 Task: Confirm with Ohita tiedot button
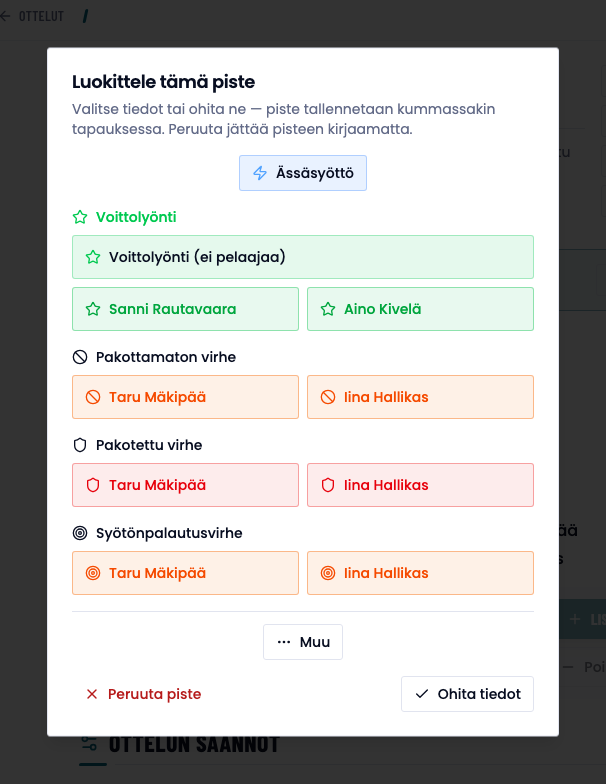point(468,694)
